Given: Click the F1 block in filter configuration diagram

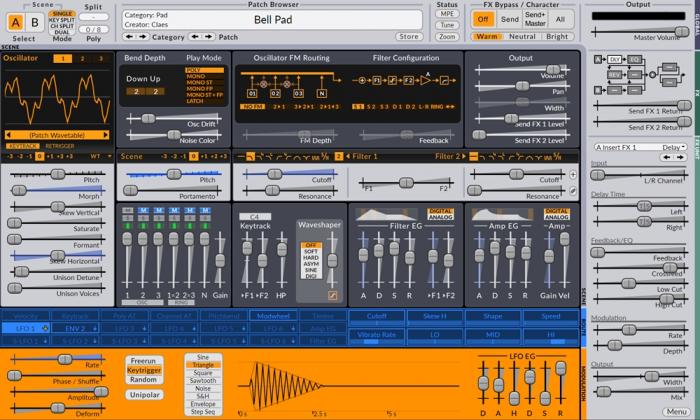Looking at the screenshot, I should (x=377, y=81).
